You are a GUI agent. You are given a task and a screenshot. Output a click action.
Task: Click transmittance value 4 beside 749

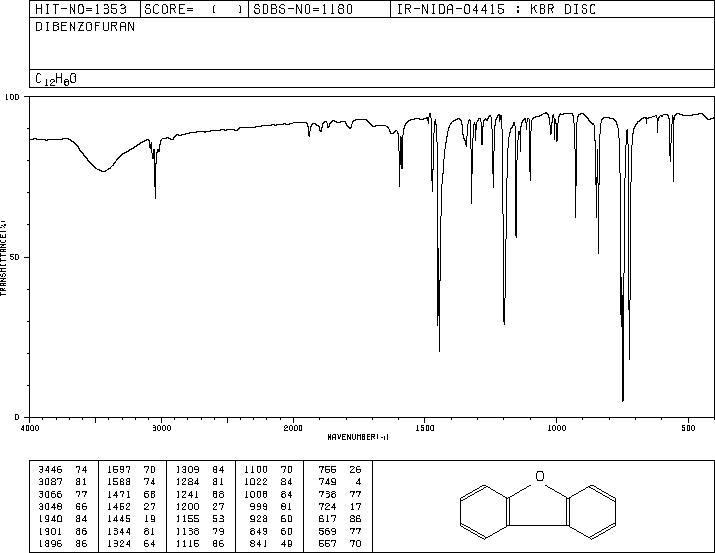[x=358, y=482]
